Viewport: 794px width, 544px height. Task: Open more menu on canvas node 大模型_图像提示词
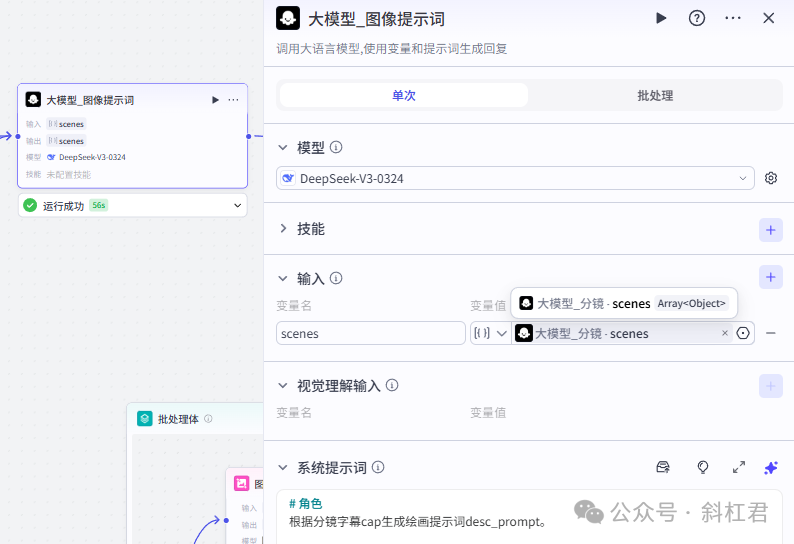tap(233, 100)
